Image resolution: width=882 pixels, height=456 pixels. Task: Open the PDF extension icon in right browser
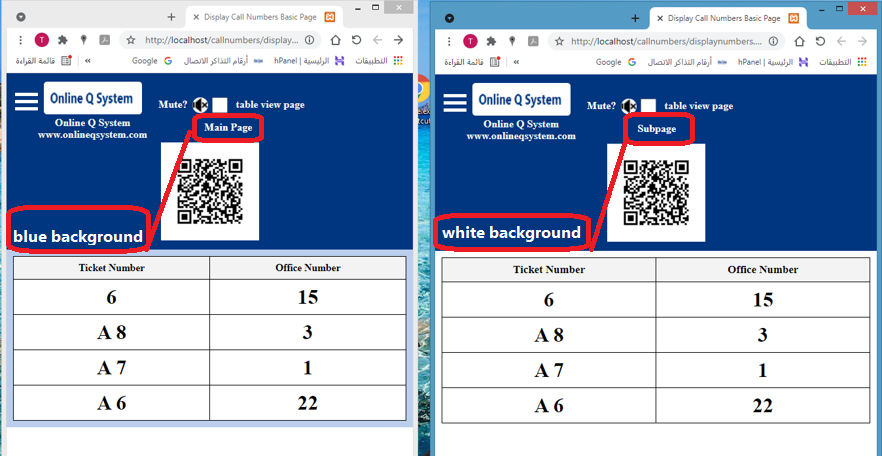[x=534, y=42]
